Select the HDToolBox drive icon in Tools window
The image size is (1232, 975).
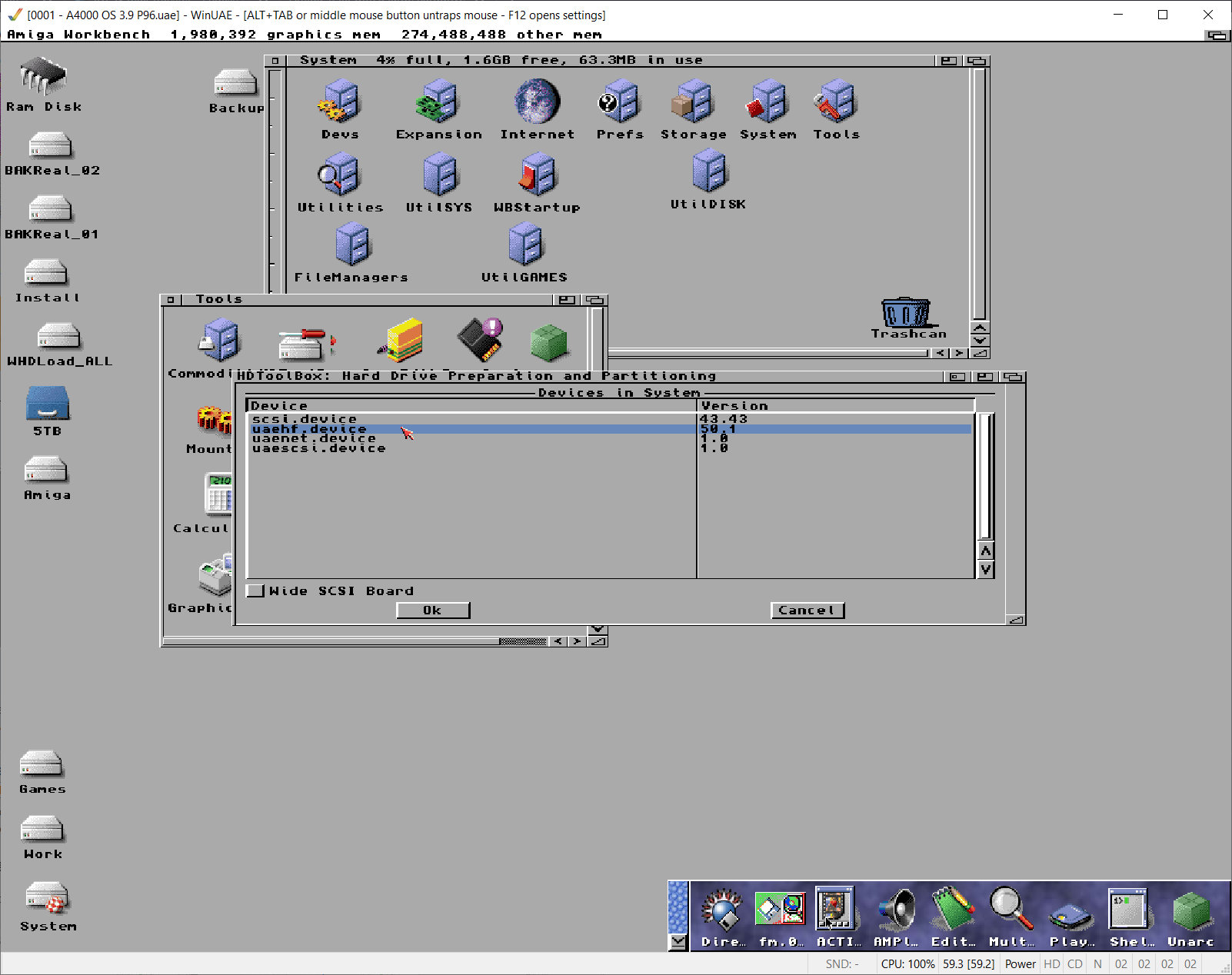[305, 344]
